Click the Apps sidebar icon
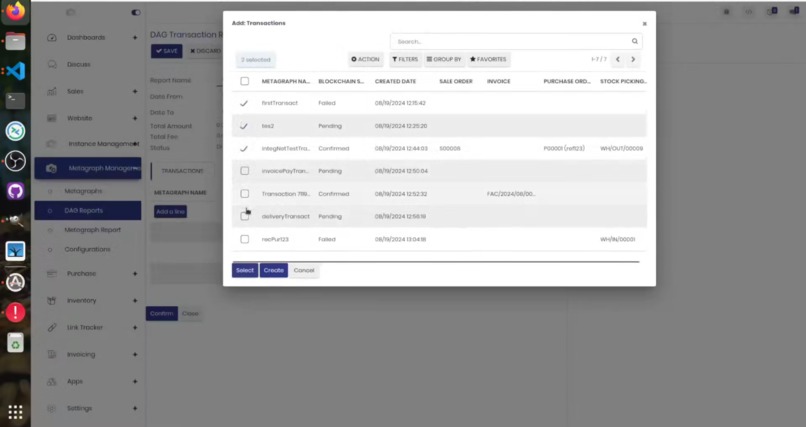 coord(51,381)
